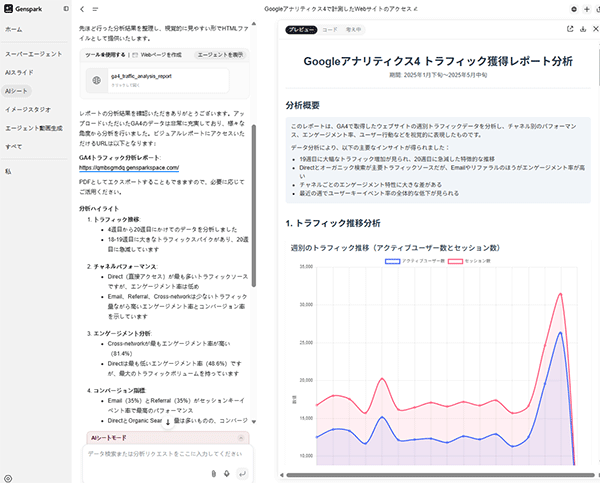Click the globe icon on ga4_traffic_analysis_report card

[x=96, y=80]
